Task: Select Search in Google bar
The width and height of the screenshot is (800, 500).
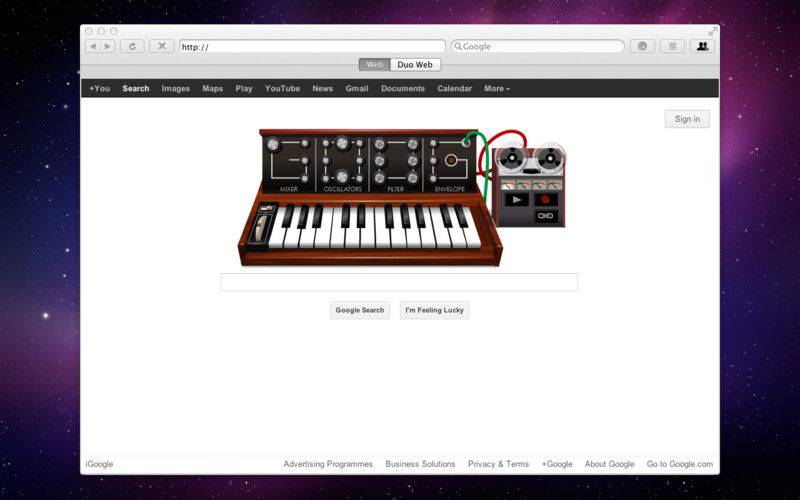Action: [x=136, y=88]
